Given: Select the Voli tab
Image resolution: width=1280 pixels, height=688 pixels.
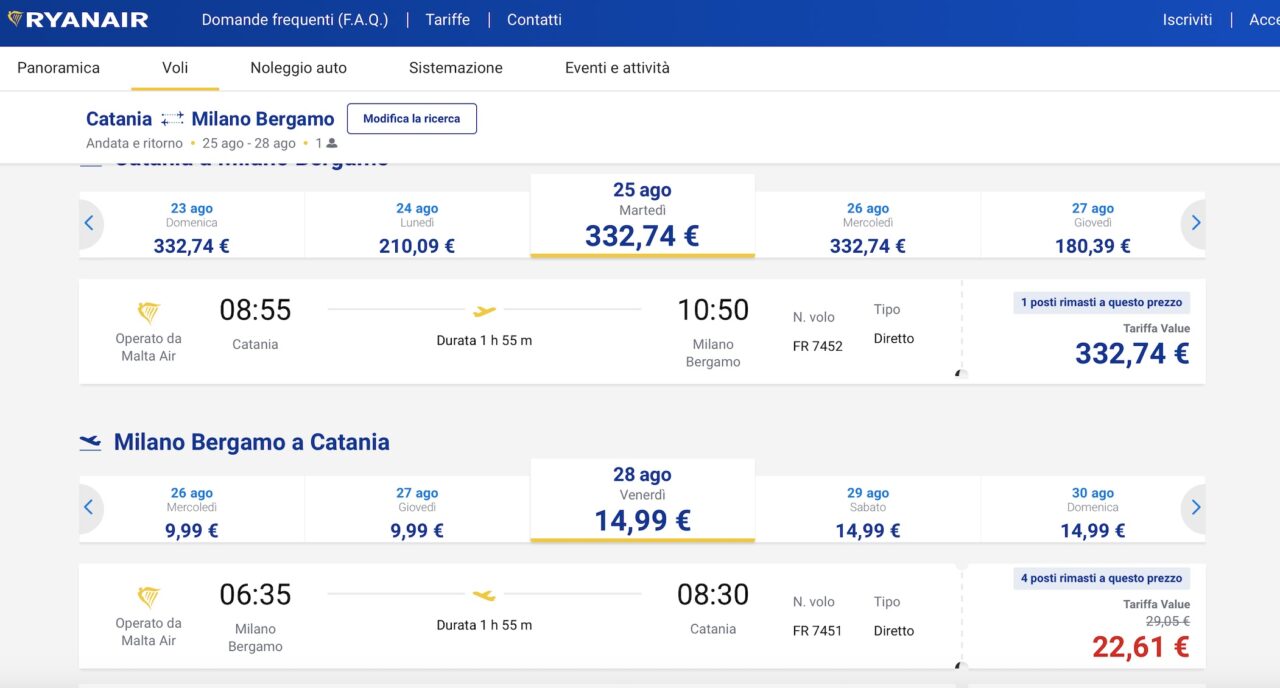Looking at the screenshot, I should (175, 68).
